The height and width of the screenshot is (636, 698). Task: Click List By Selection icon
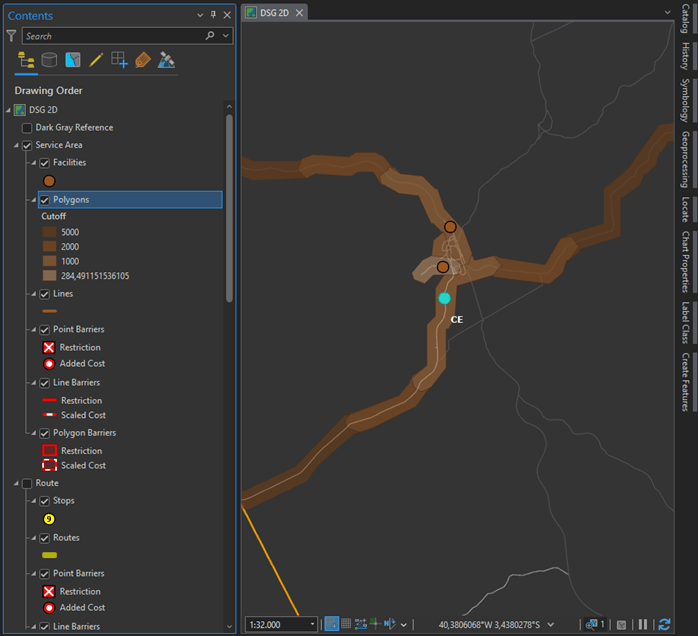tap(72, 60)
